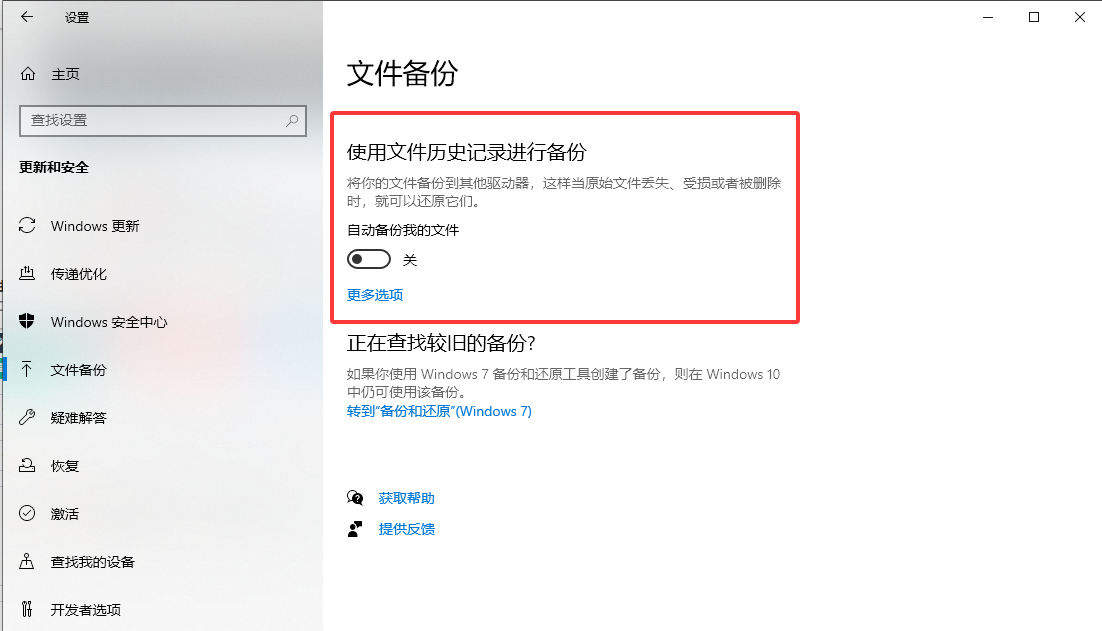Go back using the arrow icon
The image size is (1102, 631).
coord(27,17)
